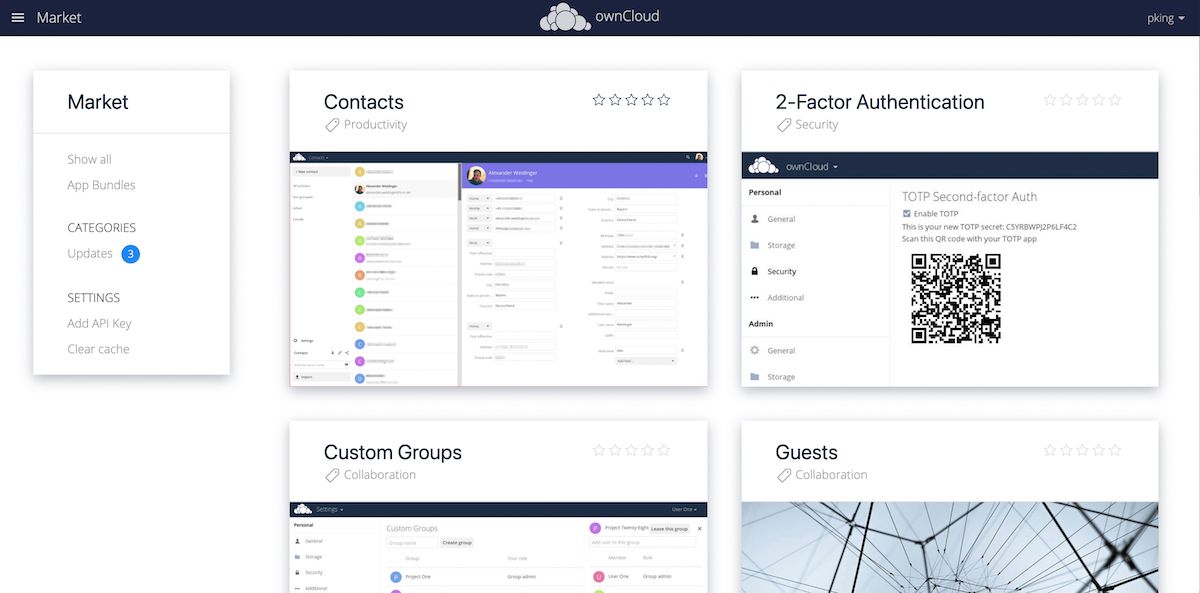Click the Security tag icon under 2-Factor Authentication
Screen dimensions: 1200x593
[785, 124]
